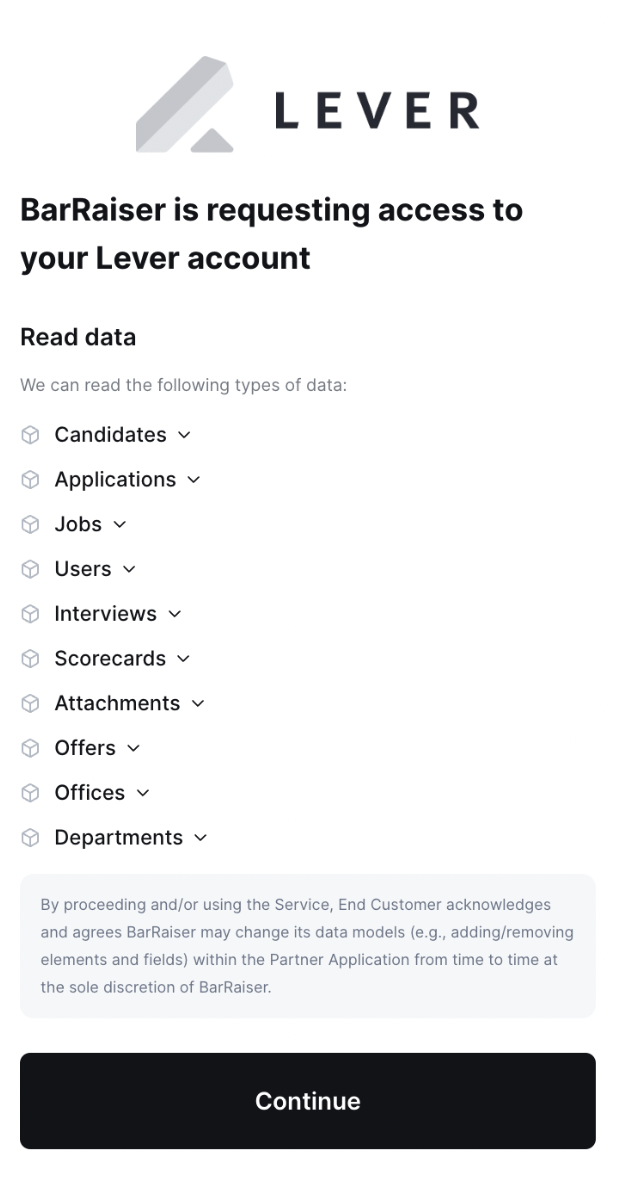Expand the Jobs permission details

coord(120,524)
